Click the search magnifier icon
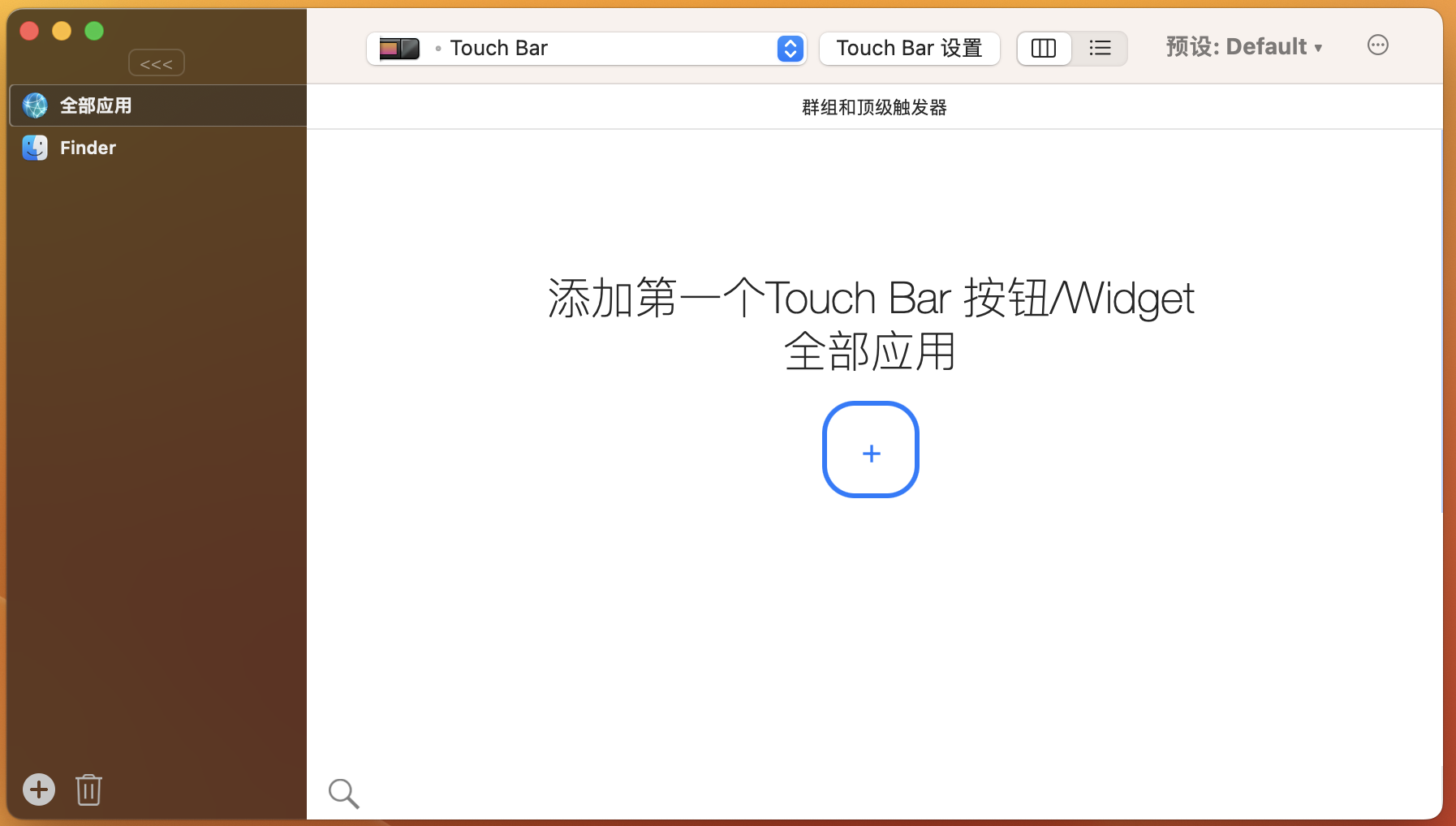The width and height of the screenshot is (1456, 826). [x=343, y=793]
